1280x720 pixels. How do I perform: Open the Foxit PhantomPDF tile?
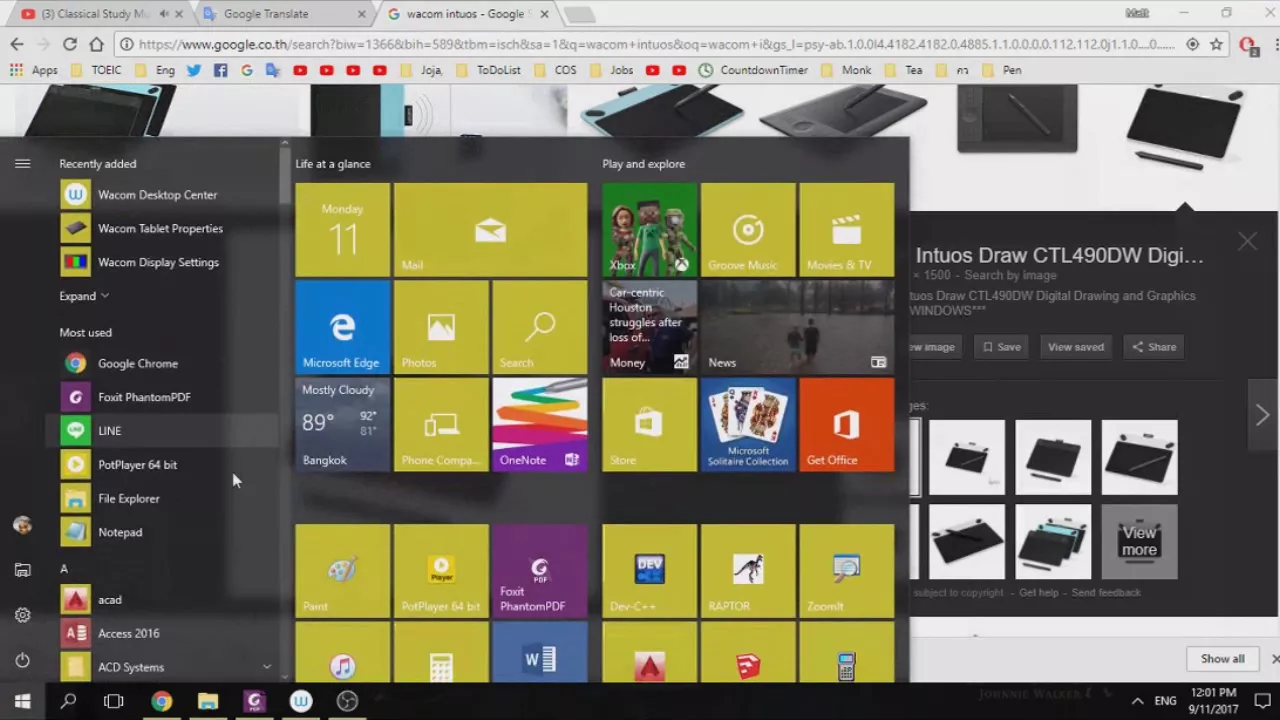(x=540, y=570)
